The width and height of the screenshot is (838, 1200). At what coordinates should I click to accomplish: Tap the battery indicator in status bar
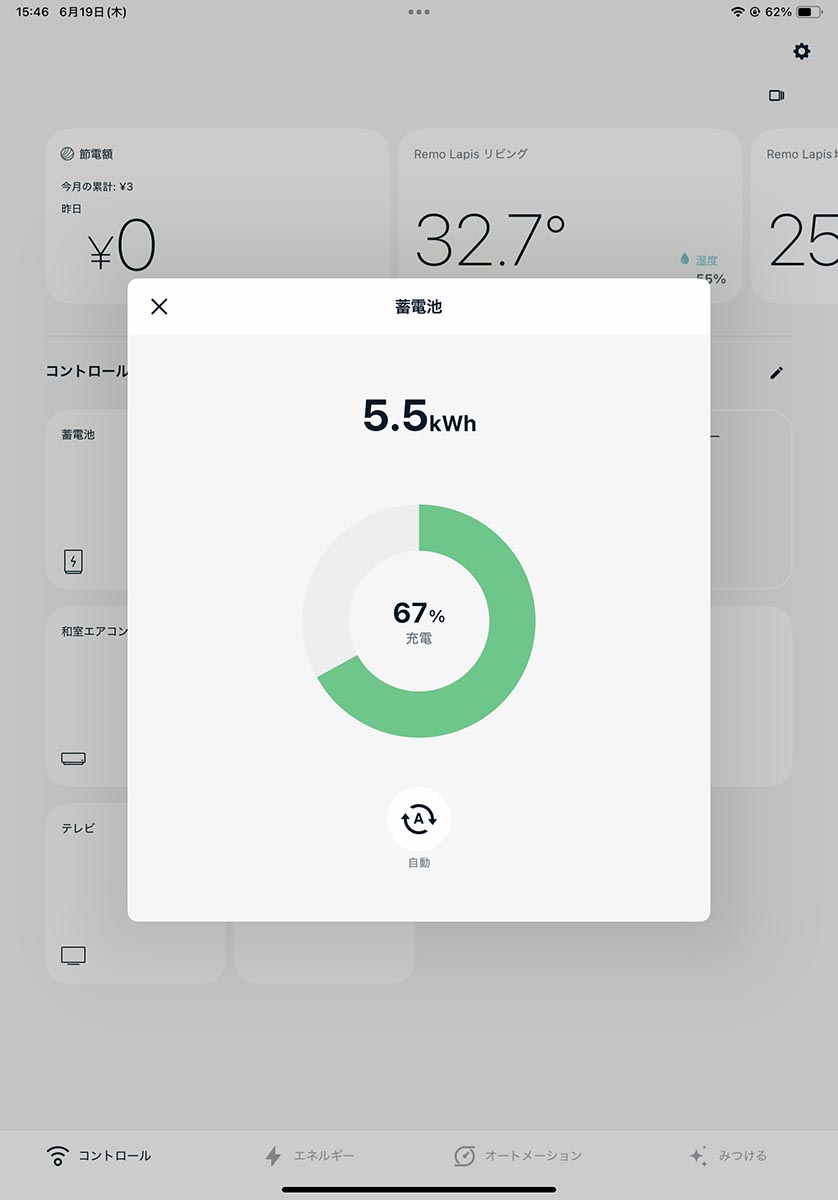(809, 12)
